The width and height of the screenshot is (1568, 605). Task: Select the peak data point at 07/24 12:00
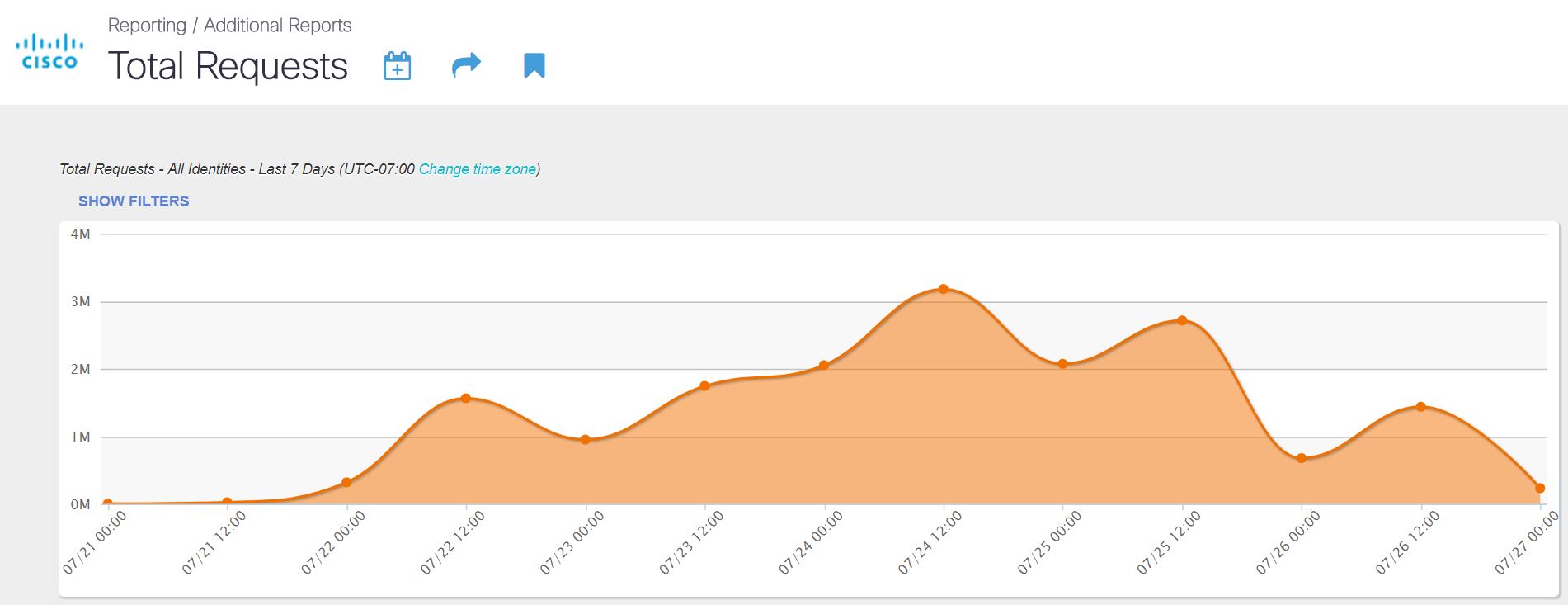point(944,289)
